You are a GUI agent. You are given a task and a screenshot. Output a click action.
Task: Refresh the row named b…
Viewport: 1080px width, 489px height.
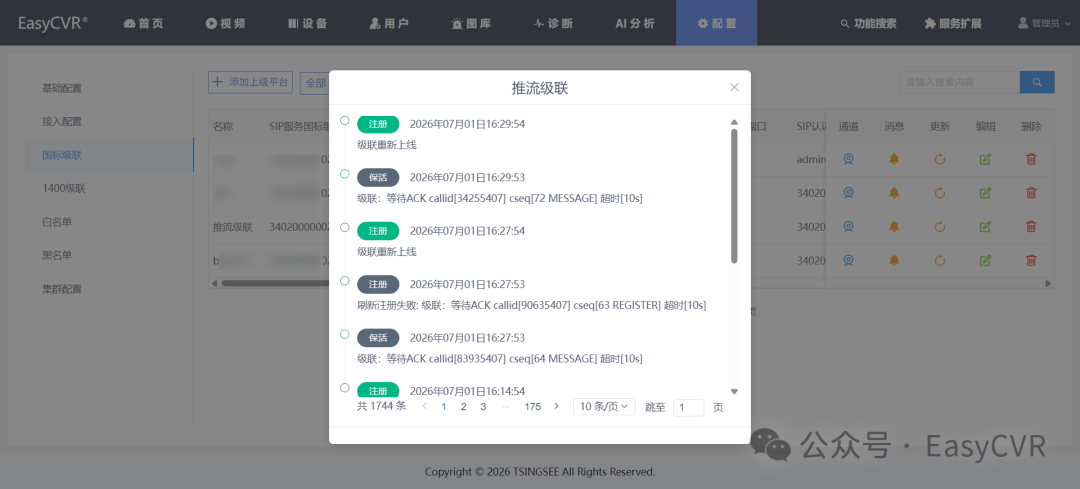[939, 260]
